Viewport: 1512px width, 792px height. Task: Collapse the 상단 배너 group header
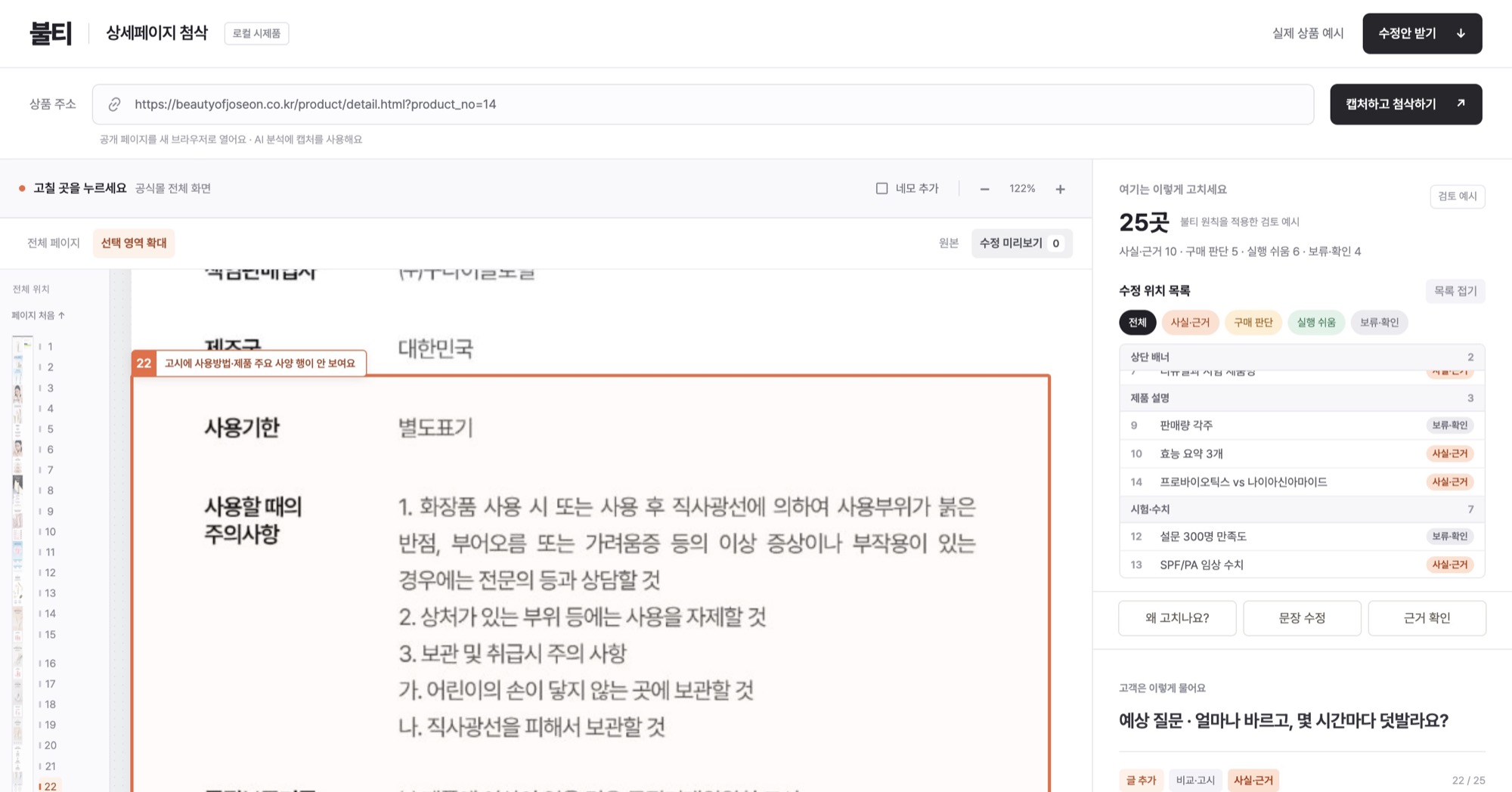(1302, 357)
